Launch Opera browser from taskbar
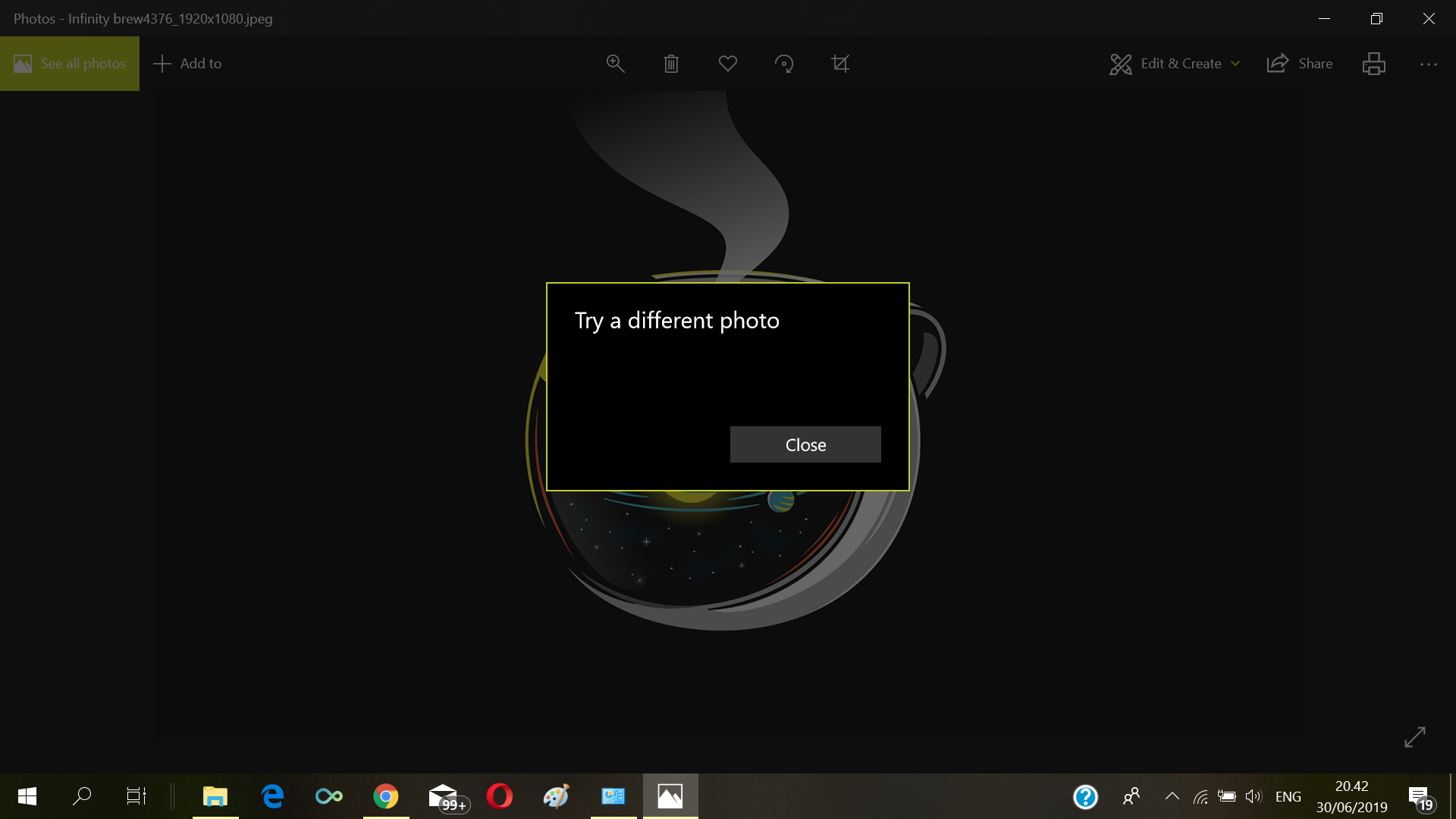This screenshot has height=819, width=1456. coord(500,796)
